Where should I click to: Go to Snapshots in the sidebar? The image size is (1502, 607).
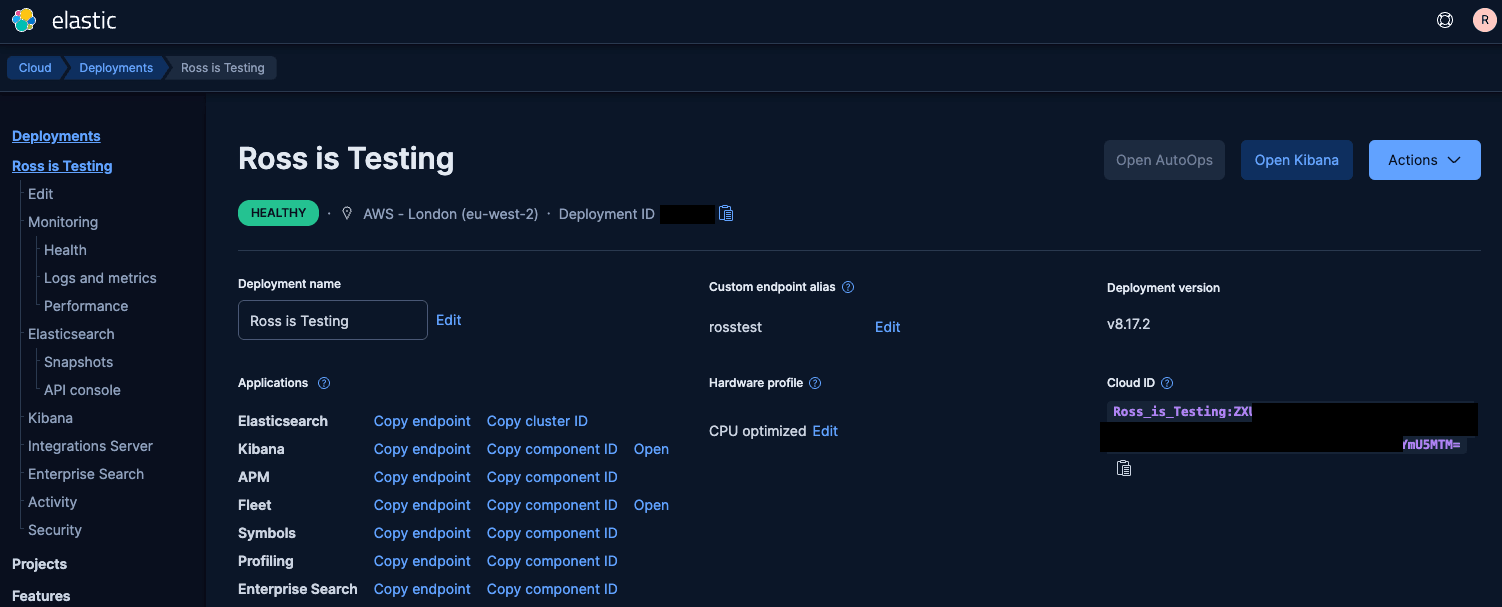click(x=78, y=361)
